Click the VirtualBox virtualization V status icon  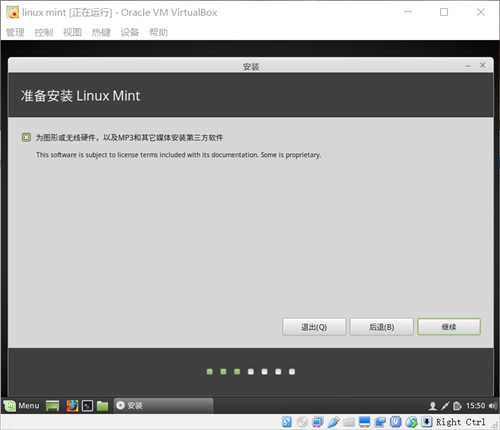pyautogui.click(x=396, y=422)
